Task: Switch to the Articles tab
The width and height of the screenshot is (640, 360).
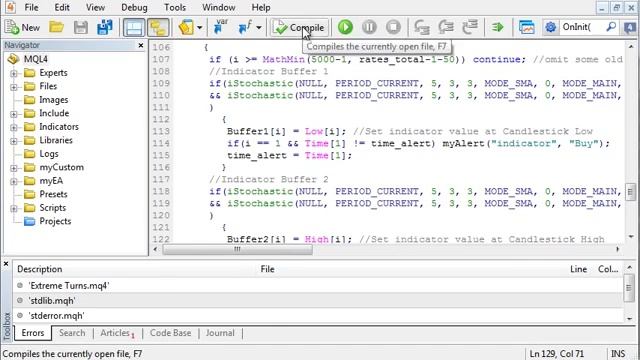Action: click(x=117, y=333)
